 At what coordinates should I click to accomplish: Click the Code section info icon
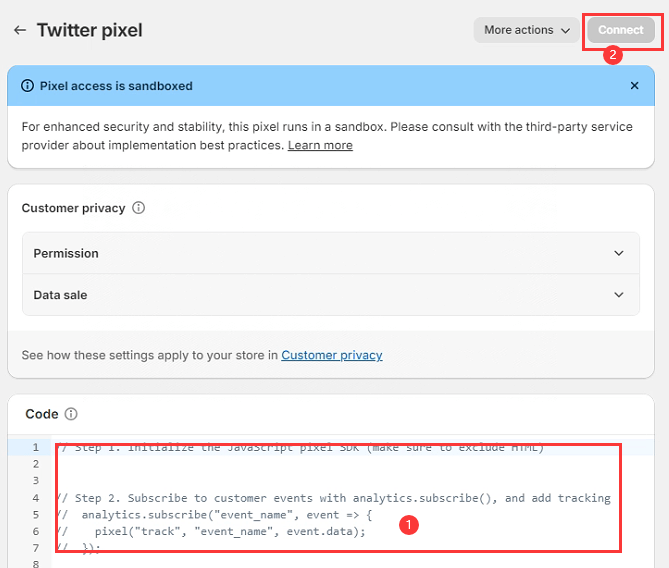(x=71, y=414)
